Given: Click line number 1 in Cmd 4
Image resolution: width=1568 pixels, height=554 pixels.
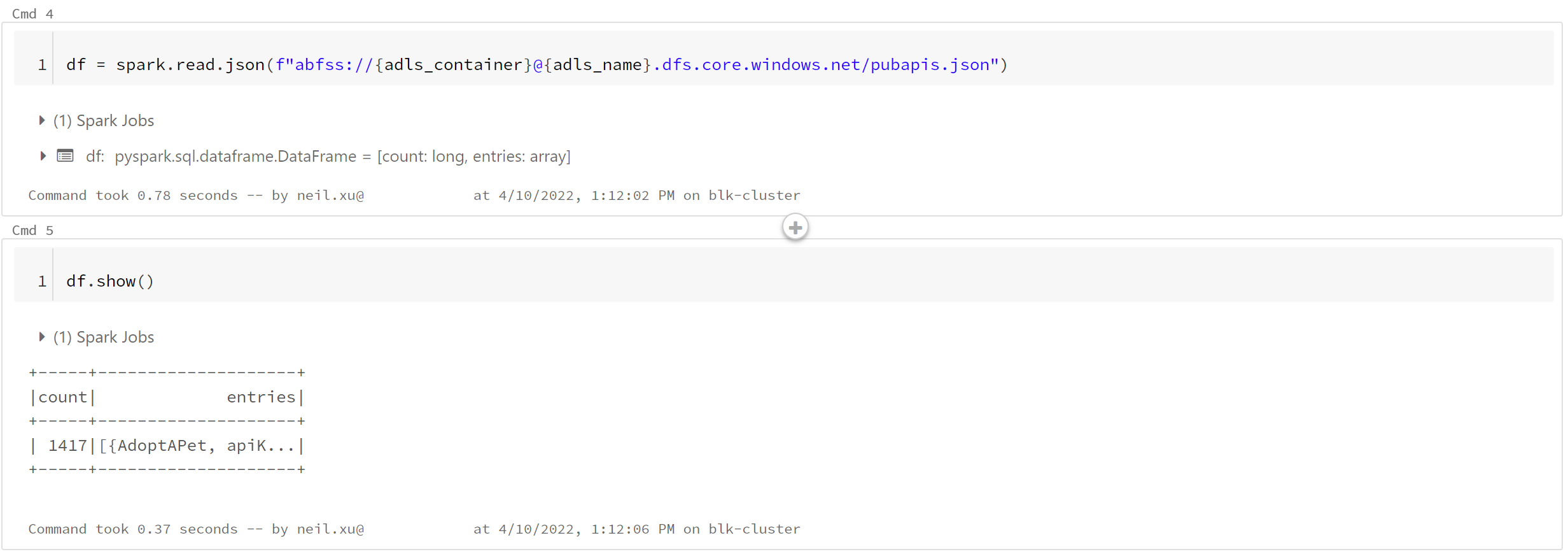Looking at the screenshot, I should pos(42,65).
